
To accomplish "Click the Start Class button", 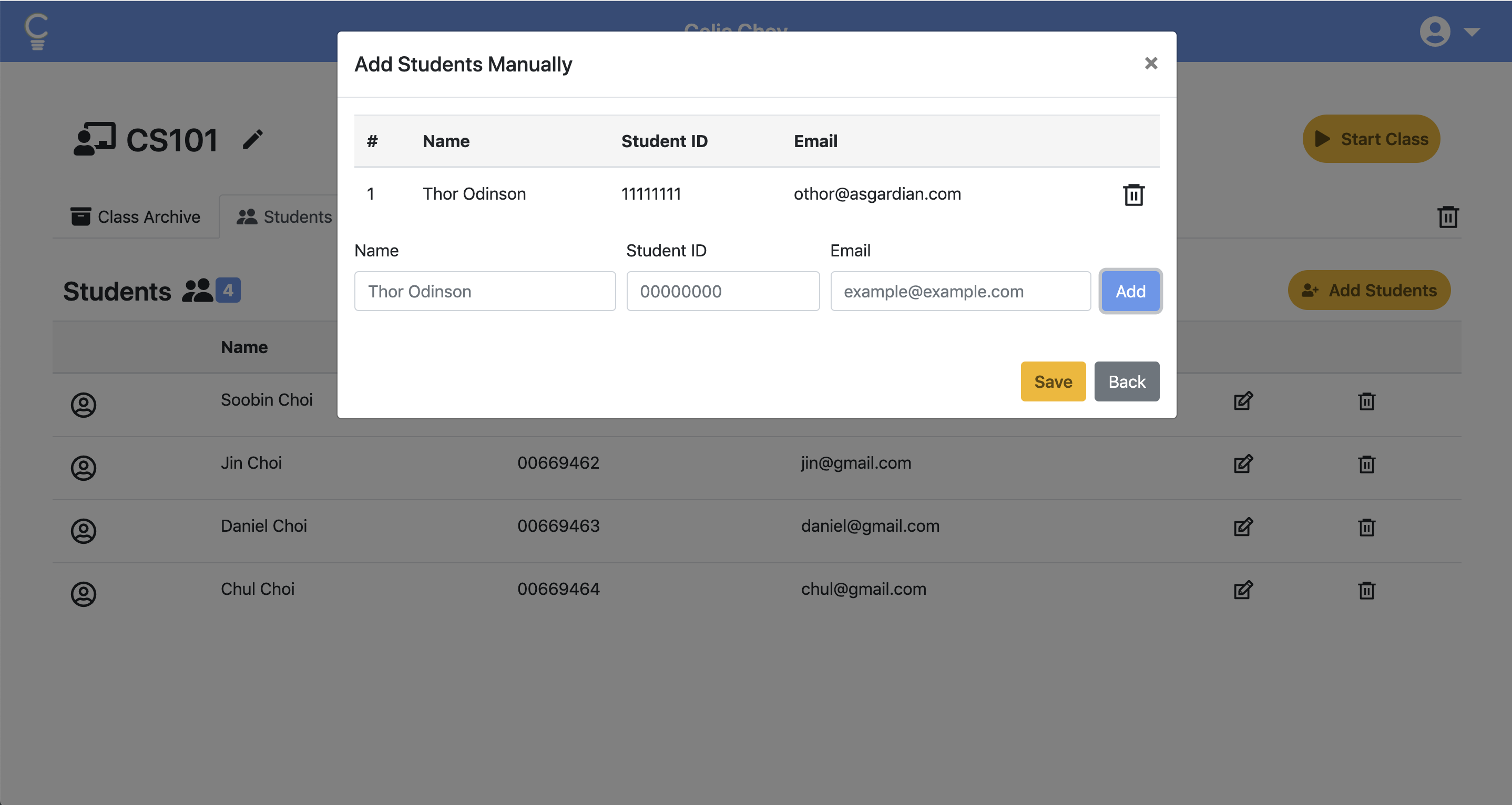I will coord(1371,139).
